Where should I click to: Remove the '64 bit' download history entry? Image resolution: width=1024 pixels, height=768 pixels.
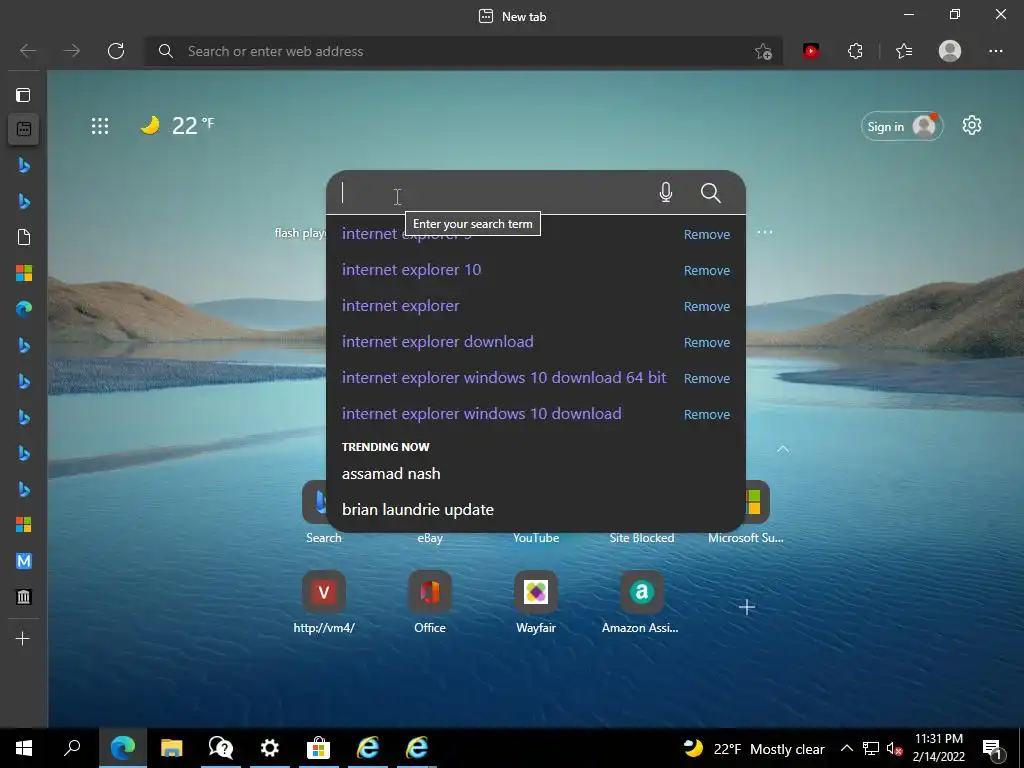pyautogui.click(x=707, y=378)
